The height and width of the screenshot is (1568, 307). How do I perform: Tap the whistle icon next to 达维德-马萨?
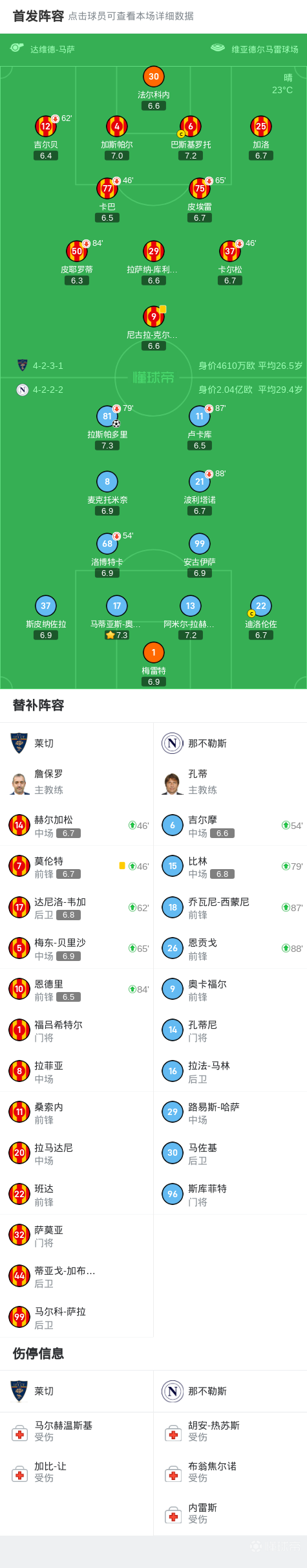pos(17,48)
